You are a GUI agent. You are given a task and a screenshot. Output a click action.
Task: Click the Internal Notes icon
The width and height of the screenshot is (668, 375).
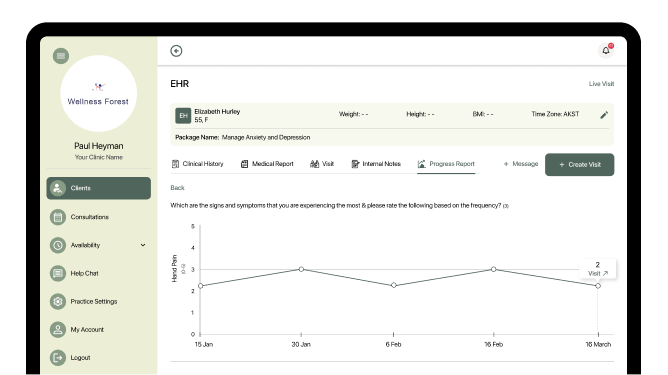tap(355, 164)
